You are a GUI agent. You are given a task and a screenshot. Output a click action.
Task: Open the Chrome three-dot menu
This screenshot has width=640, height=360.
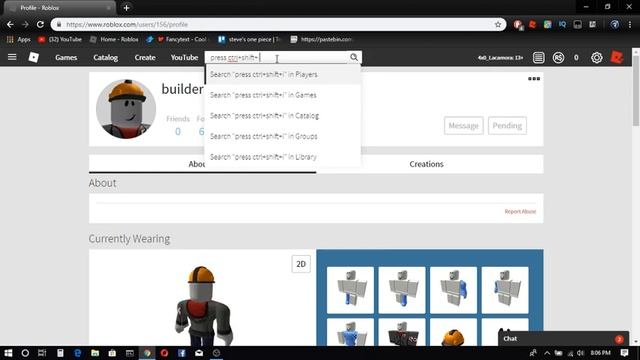630,24
